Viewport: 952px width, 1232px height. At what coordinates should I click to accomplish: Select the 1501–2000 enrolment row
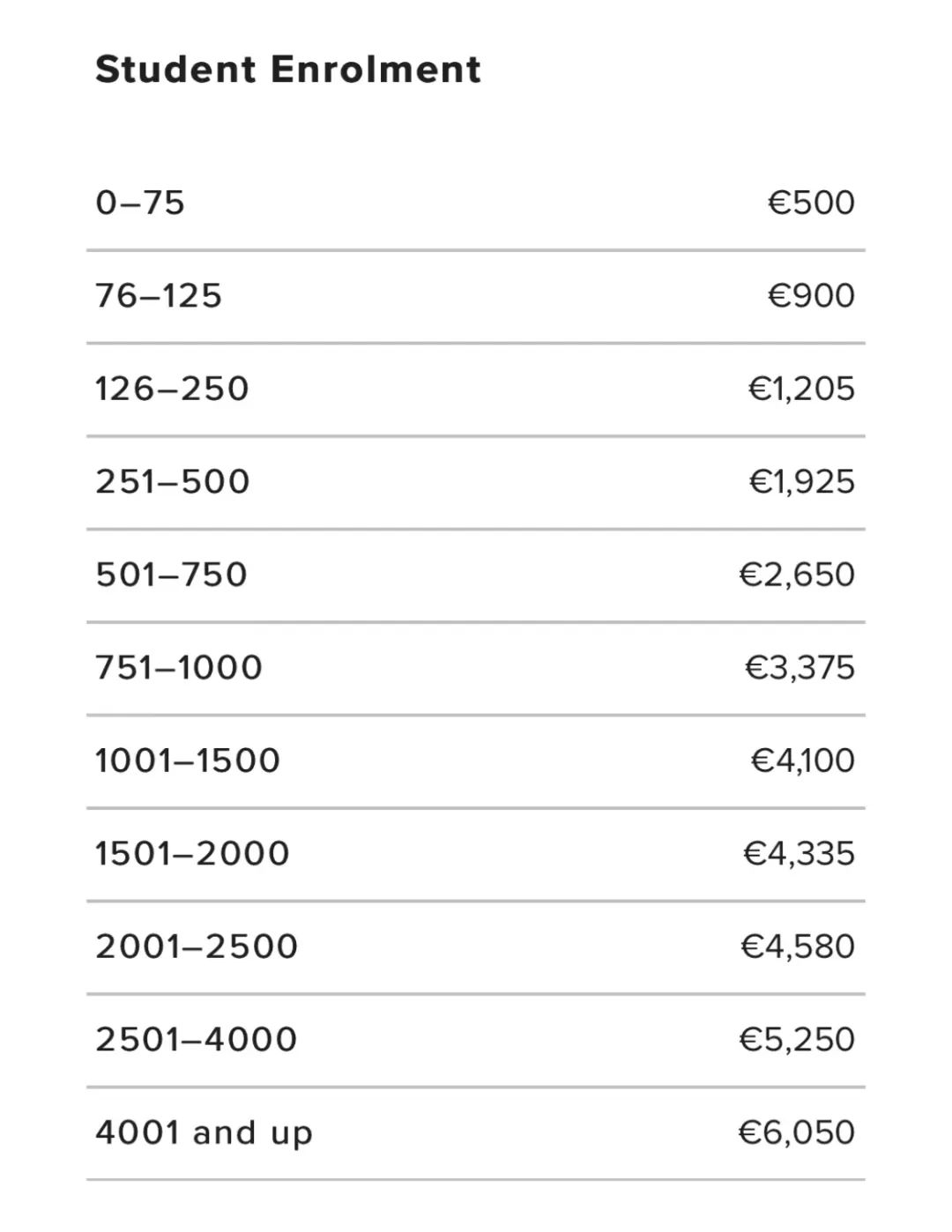(476, 854)
